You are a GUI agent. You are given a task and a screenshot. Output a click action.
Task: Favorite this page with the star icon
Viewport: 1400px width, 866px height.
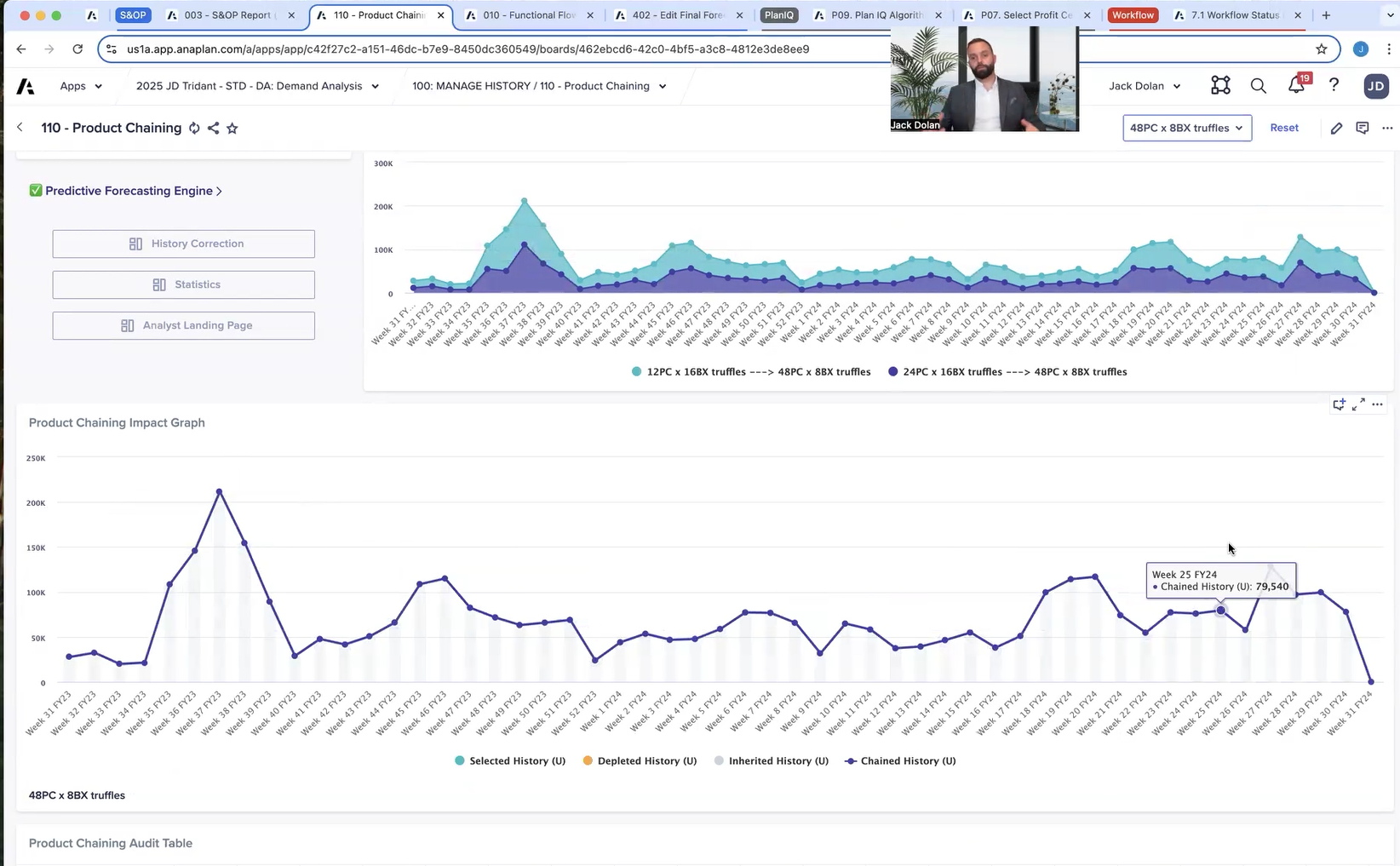[232, 128]
